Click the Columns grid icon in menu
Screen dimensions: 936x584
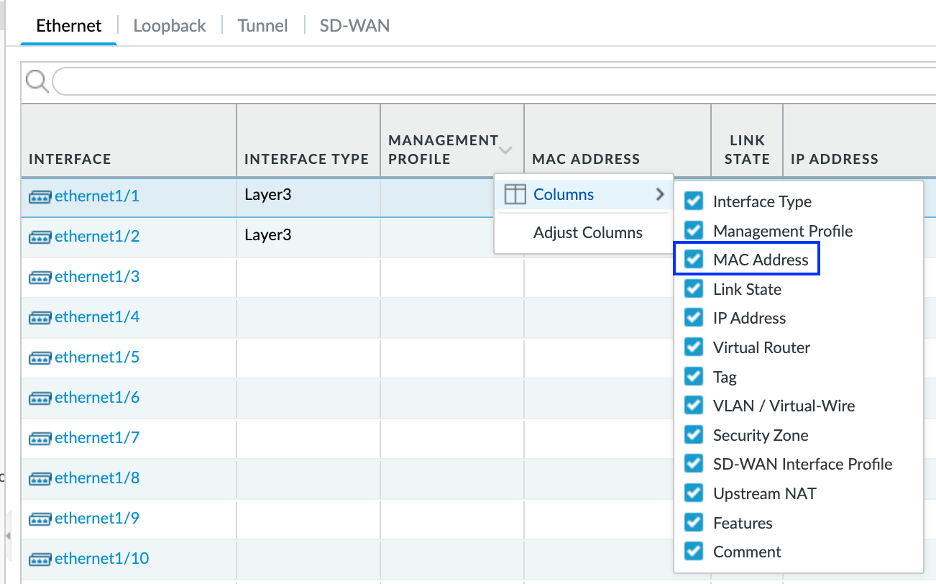pyautogui.click(x=514, y=195)
